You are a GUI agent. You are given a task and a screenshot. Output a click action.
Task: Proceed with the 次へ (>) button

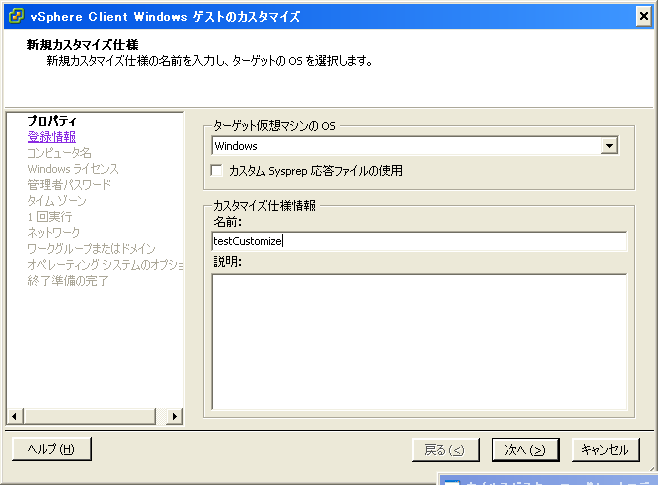click(x=525, y=450)
